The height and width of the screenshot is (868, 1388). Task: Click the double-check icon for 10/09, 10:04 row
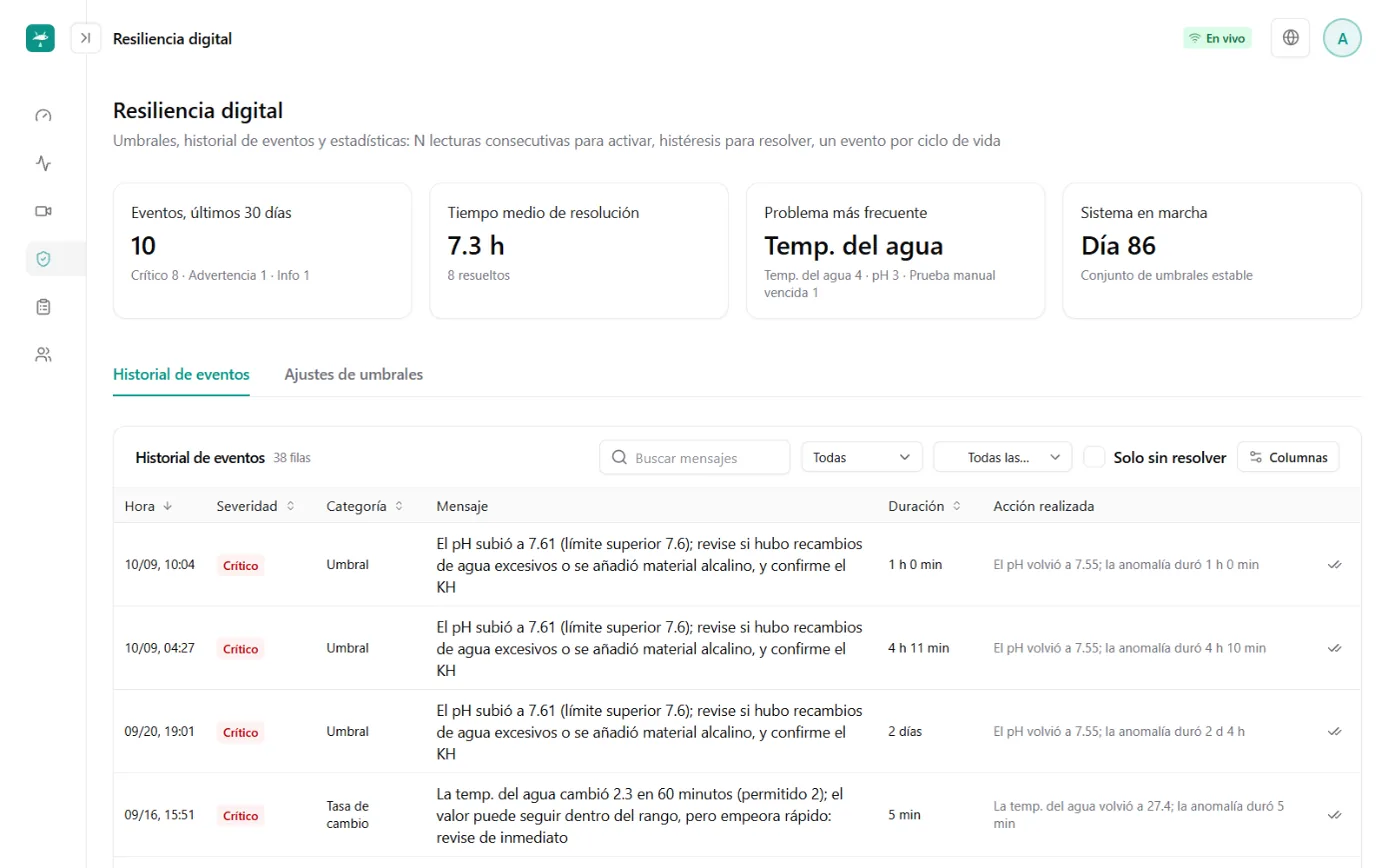(x=1334, y=564)
